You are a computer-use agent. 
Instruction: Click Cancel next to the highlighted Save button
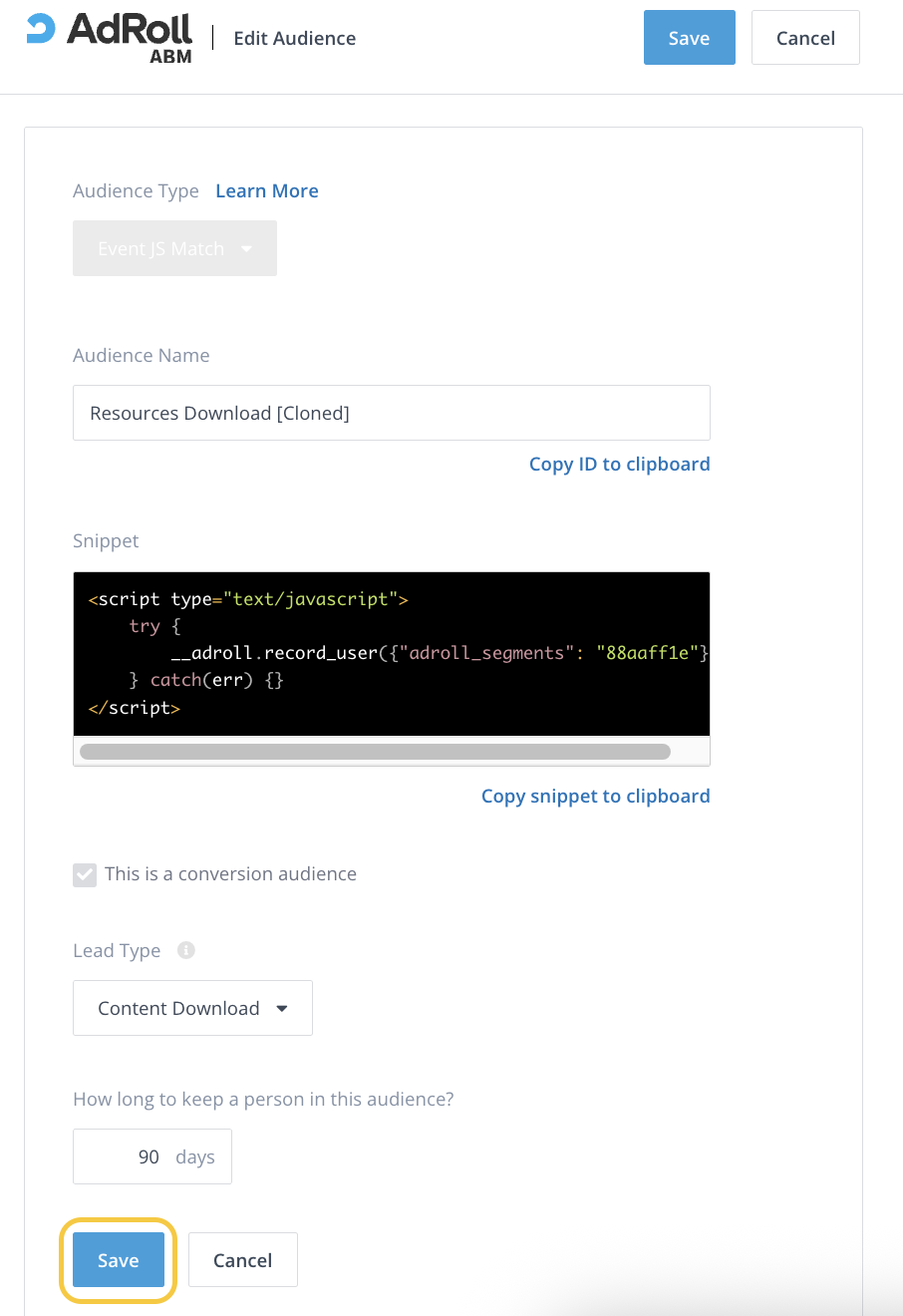(x=242, y=1260)
